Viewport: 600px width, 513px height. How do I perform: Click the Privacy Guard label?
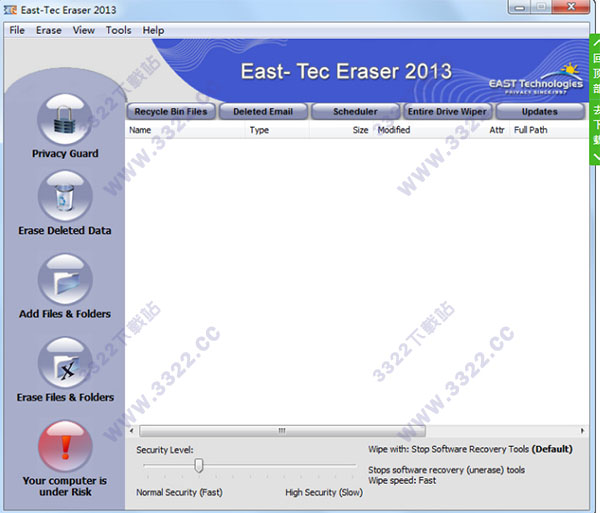65,153
